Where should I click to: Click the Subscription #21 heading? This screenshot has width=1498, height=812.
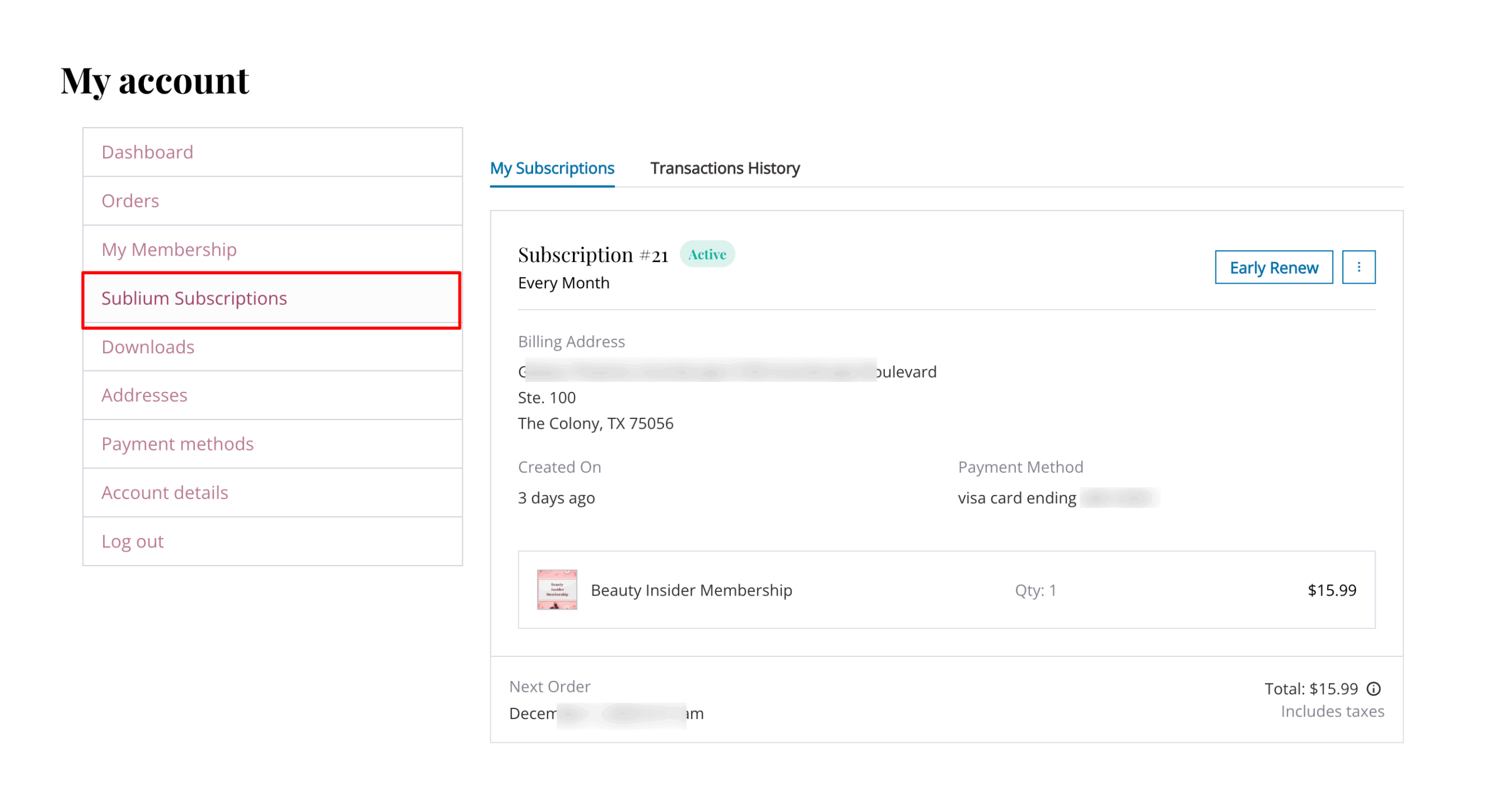[x=592, y=255]
